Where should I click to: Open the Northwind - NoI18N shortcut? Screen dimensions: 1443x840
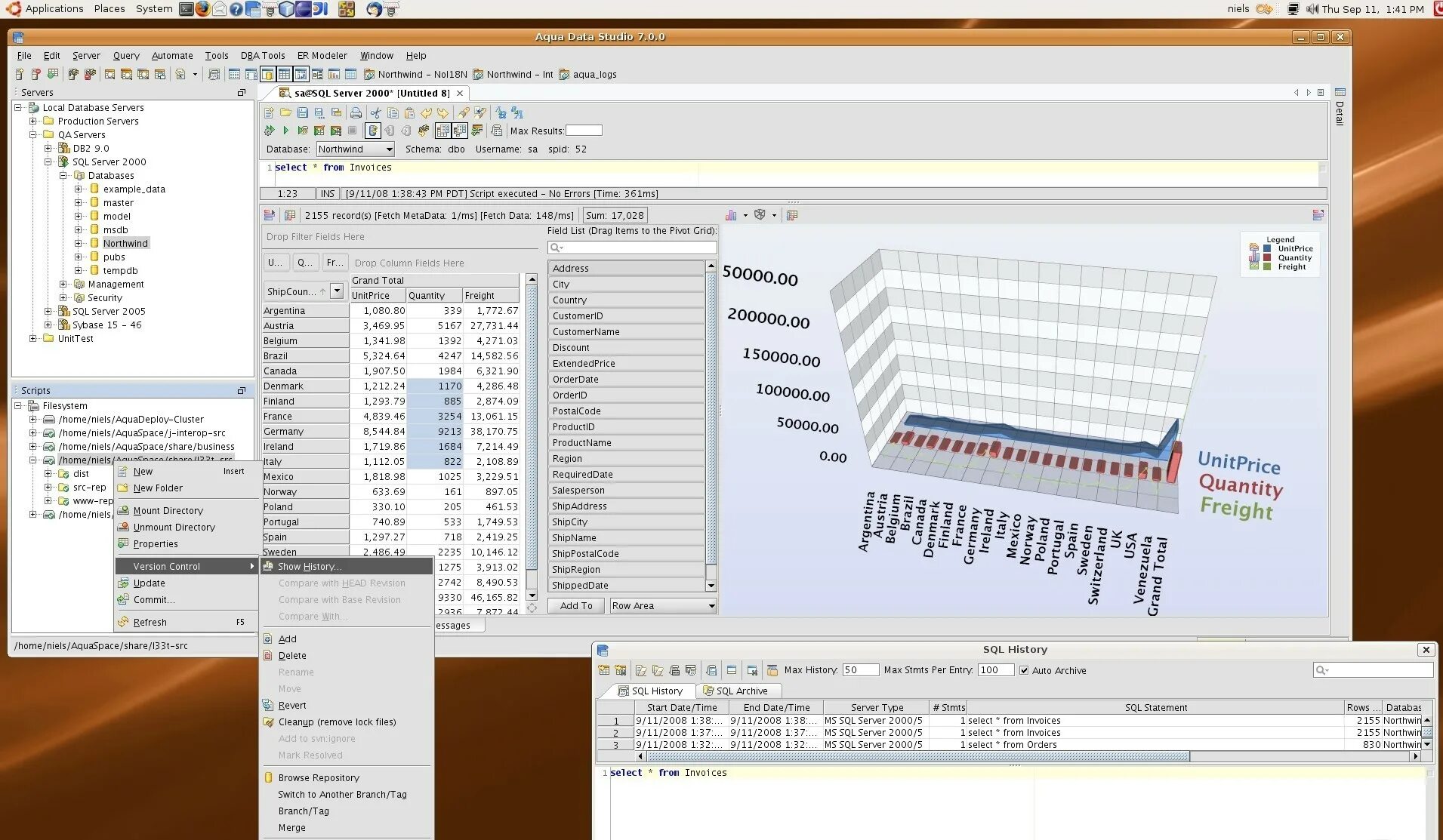click(x=415, y=74)
